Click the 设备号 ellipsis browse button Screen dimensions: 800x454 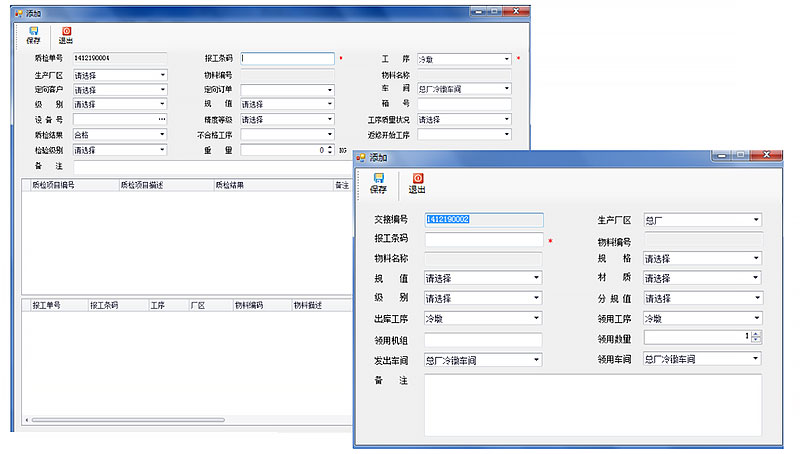162,119
